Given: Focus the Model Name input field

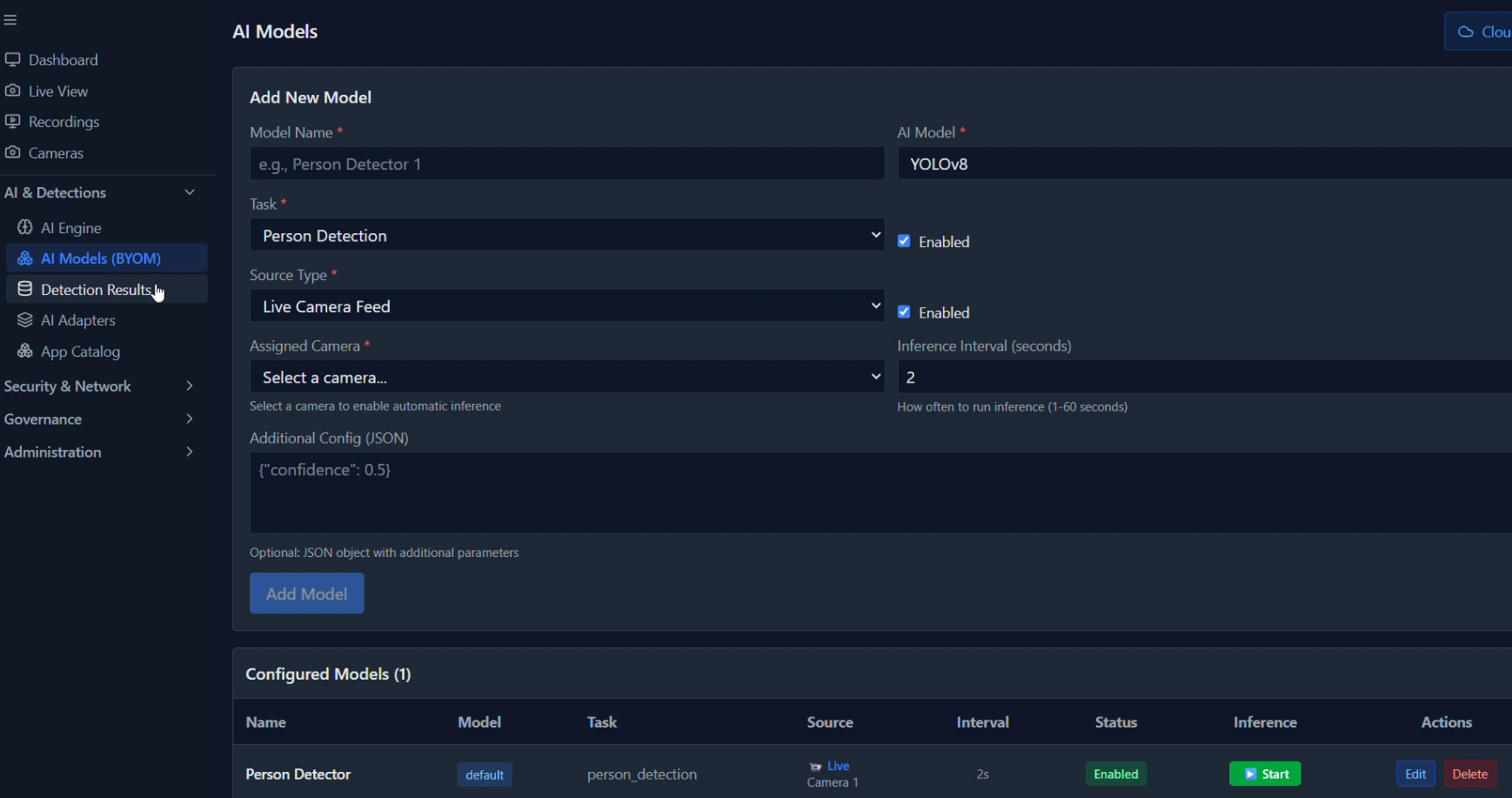Looking at the screenshot, I should tap(567, 164).
